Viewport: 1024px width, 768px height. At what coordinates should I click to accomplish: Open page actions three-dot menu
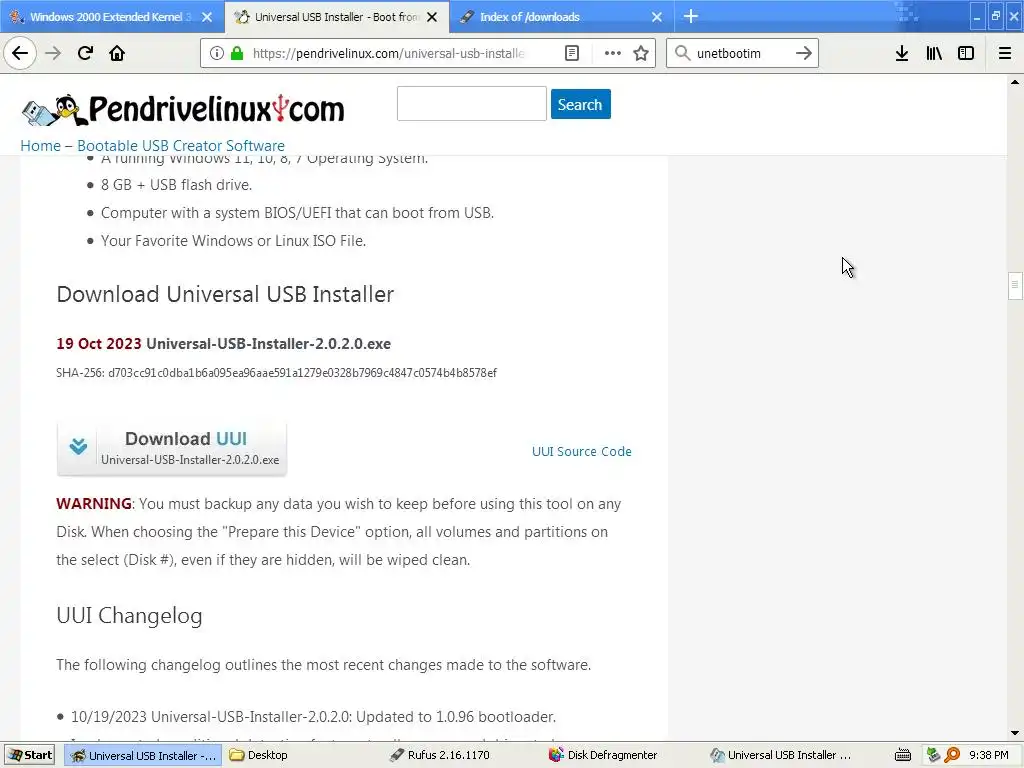613,53
